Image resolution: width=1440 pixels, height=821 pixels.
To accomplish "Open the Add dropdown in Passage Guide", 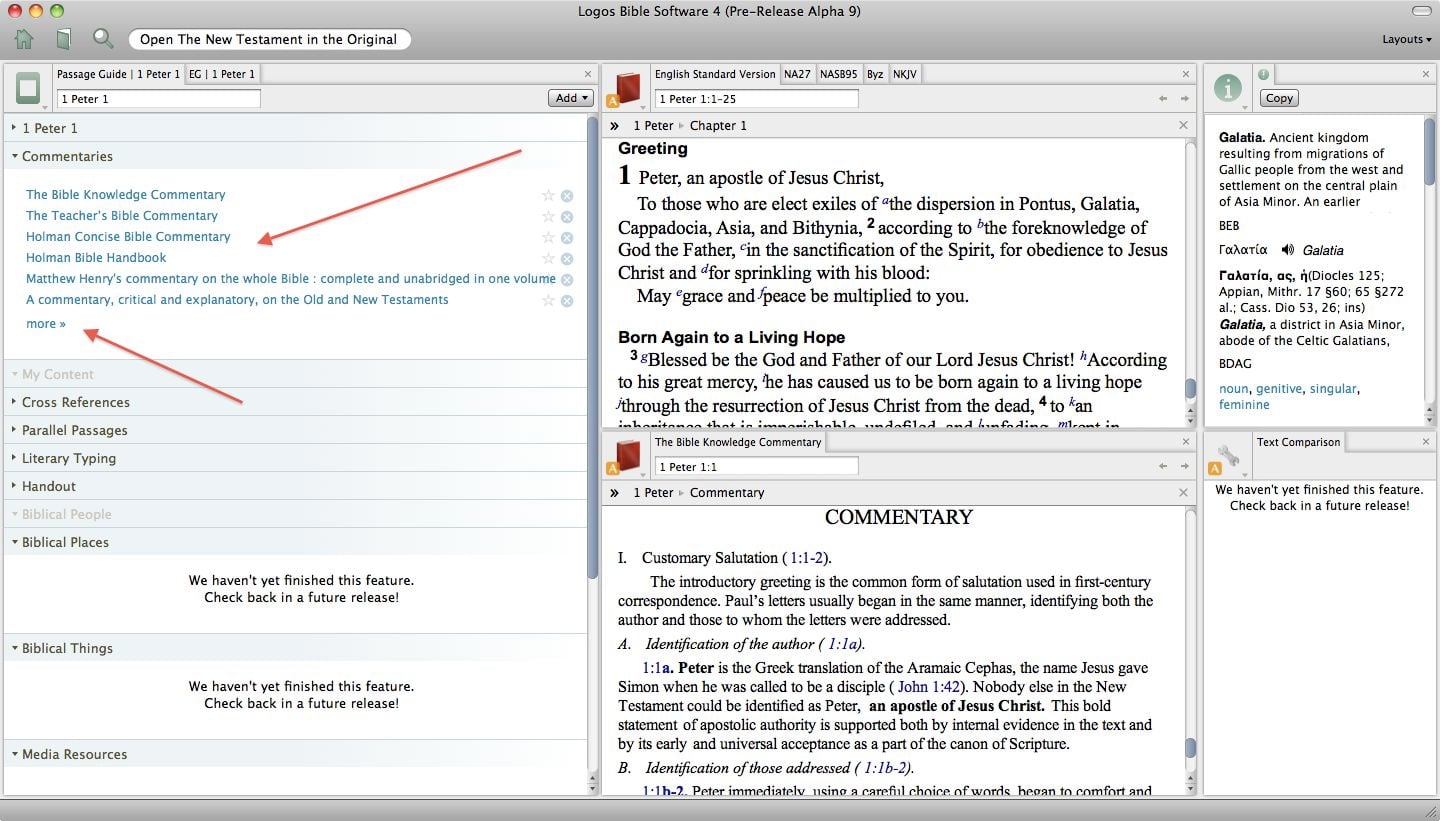I will pos(570,98).
